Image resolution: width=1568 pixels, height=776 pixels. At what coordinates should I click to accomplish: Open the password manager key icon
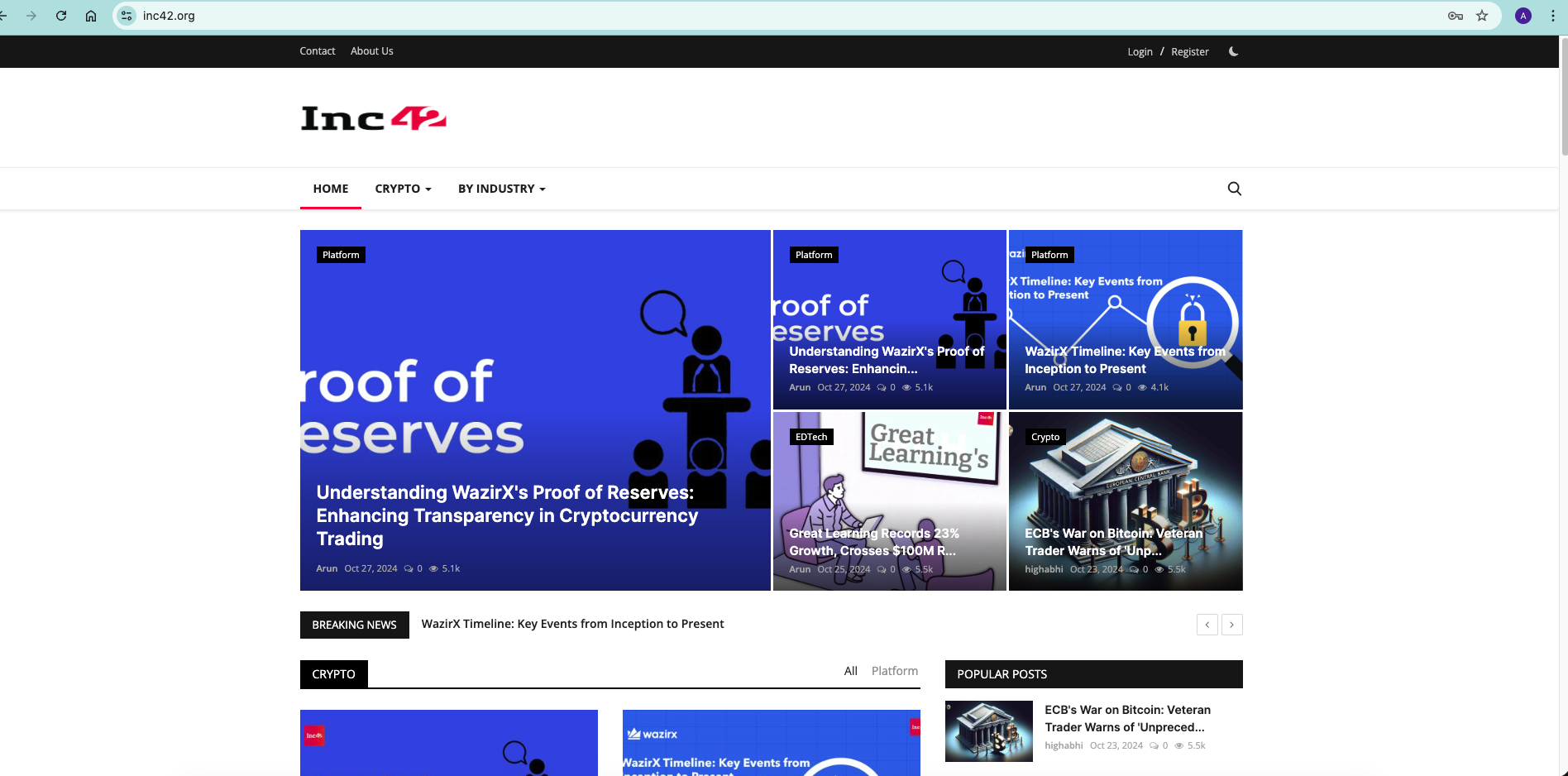point(1454,15)
